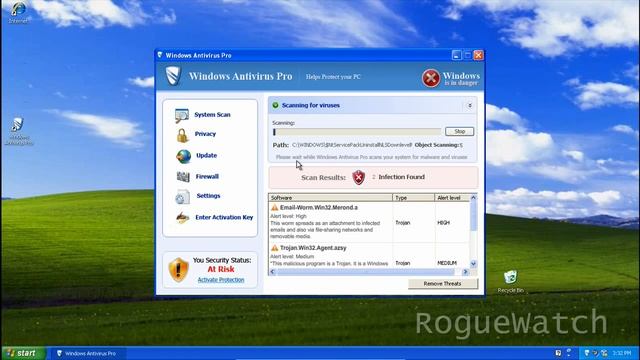This screenshot has height=360, width=640.
Task: Click the HIGH alert level cell
Action: pos(443,223)
